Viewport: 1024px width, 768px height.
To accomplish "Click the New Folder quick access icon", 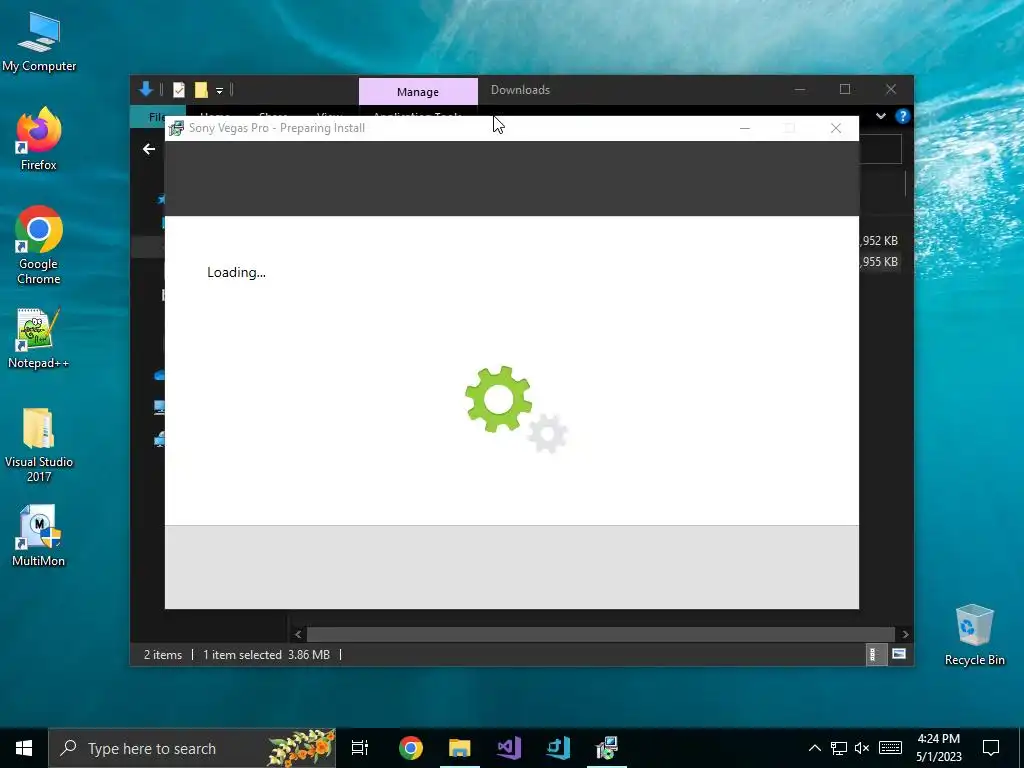I will click(201, 89).
